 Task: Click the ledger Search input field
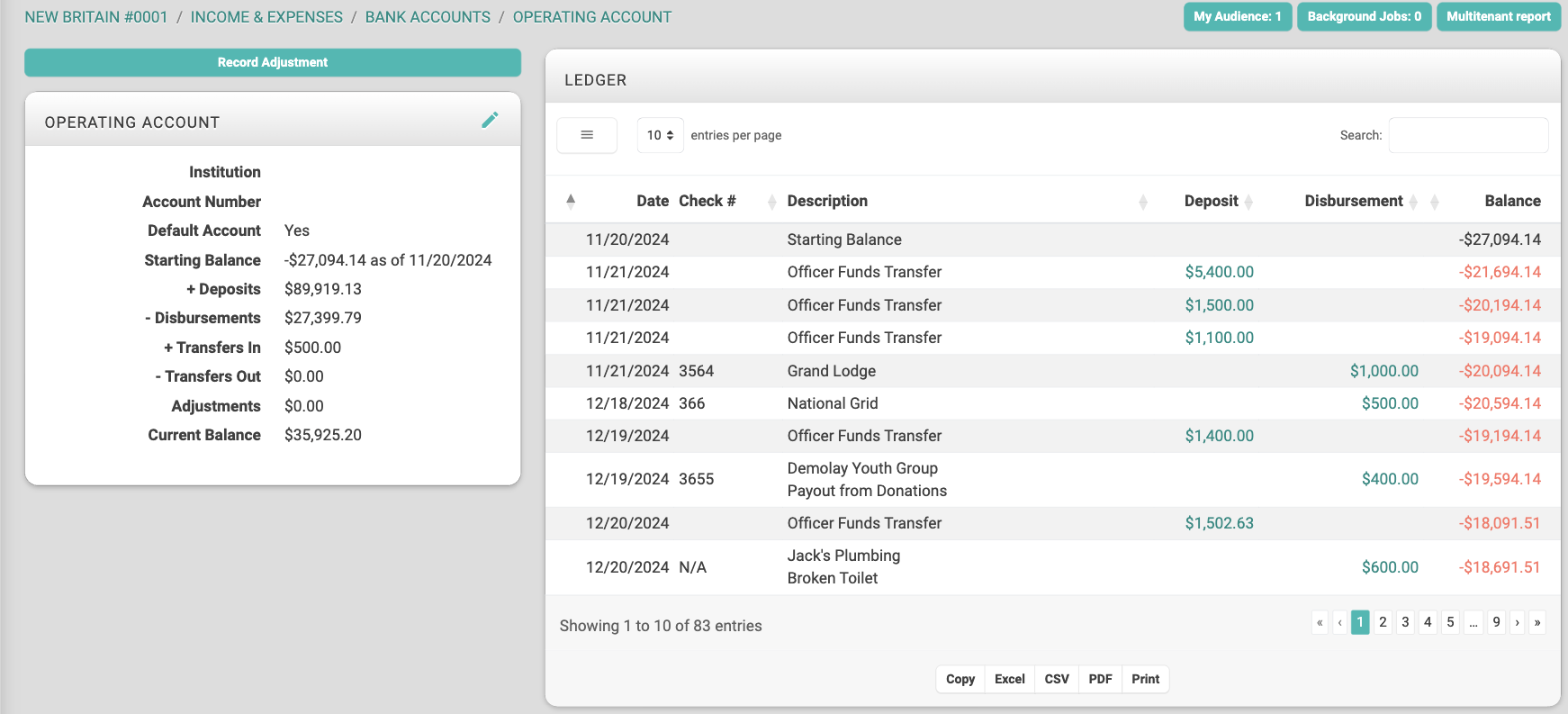[x=1468, y=135]
